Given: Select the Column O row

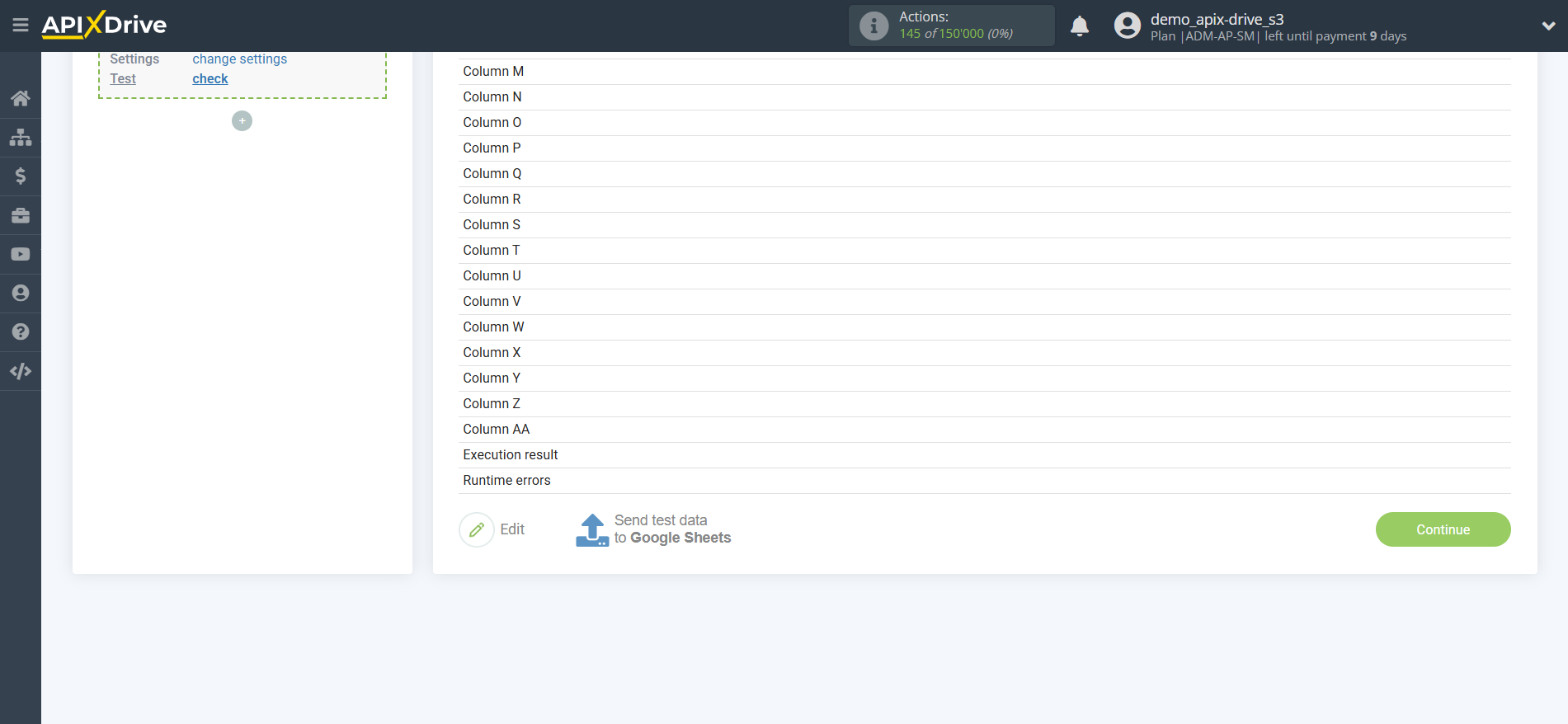Looking at the screenshot, I should pos(984,123).
